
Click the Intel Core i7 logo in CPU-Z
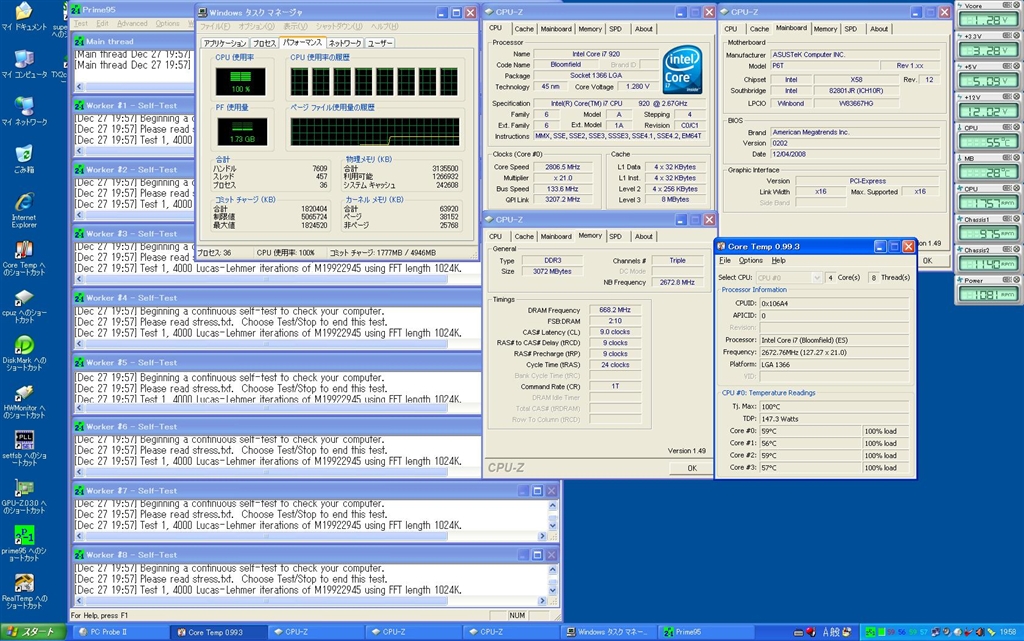pos(682,69)
